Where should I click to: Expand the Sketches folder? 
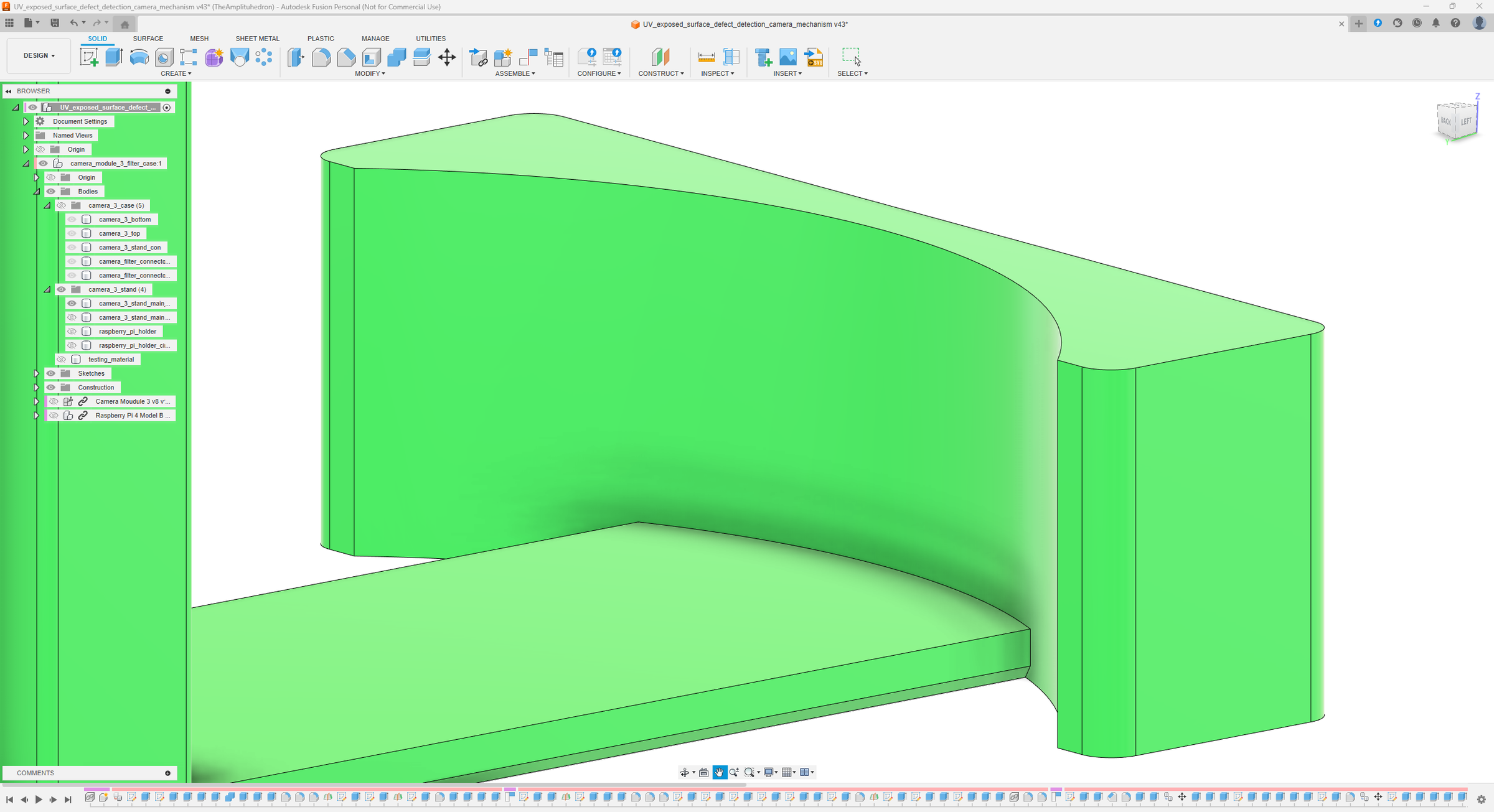(37, 373)
